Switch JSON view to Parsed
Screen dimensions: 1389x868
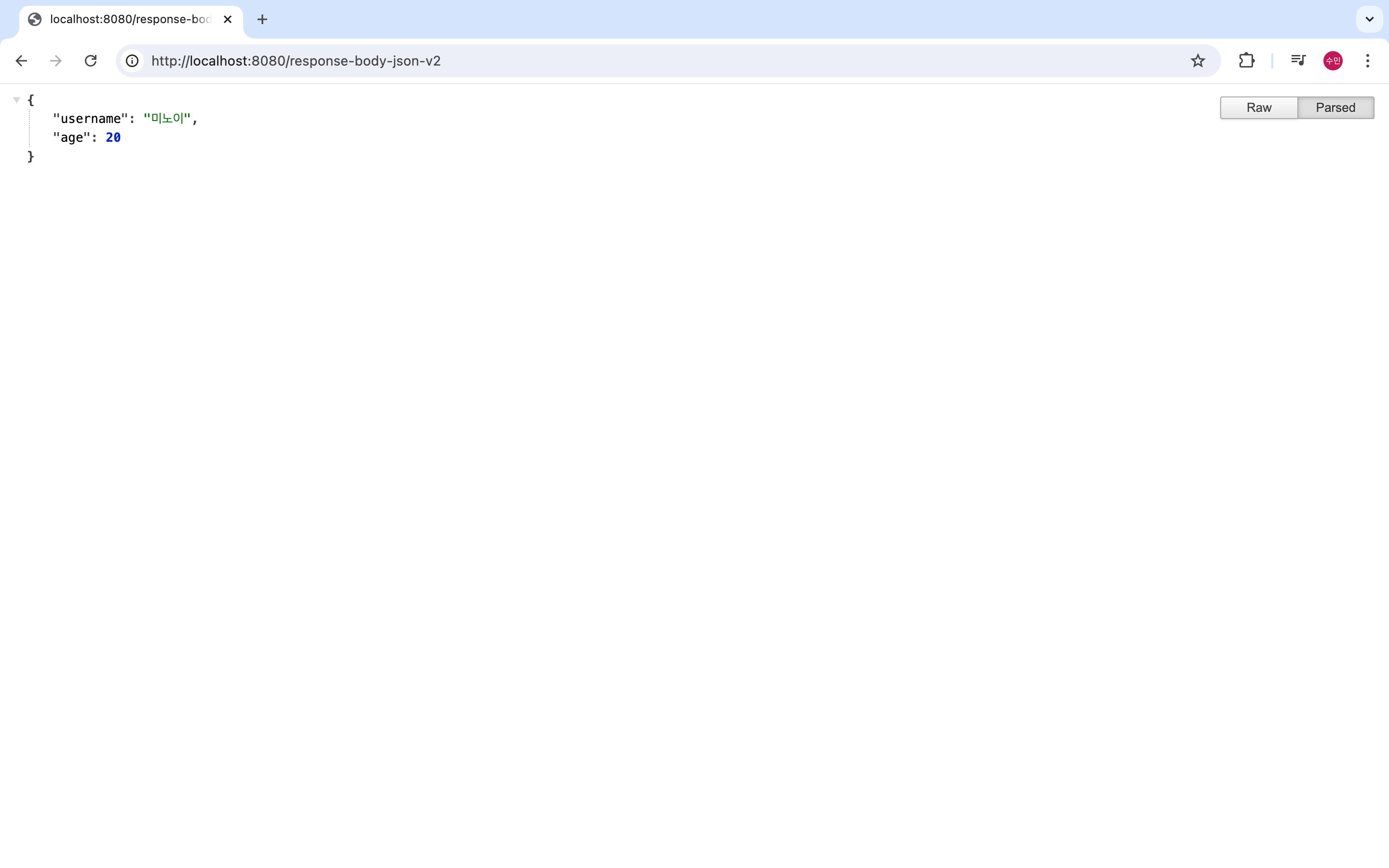tap(1335, 108)
